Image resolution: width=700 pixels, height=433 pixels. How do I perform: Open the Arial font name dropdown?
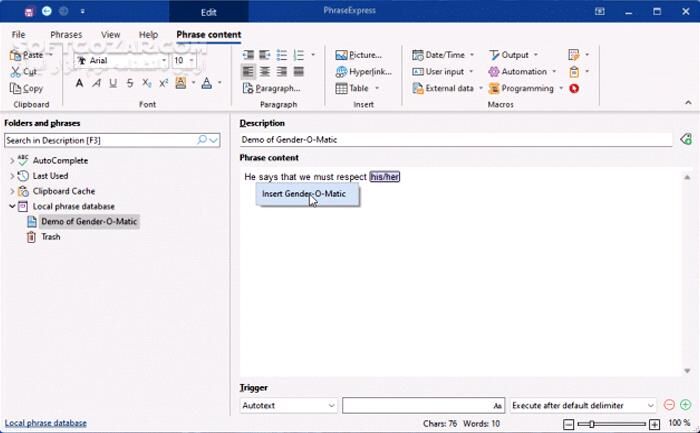pyautogui.click(x=163, y=61)
